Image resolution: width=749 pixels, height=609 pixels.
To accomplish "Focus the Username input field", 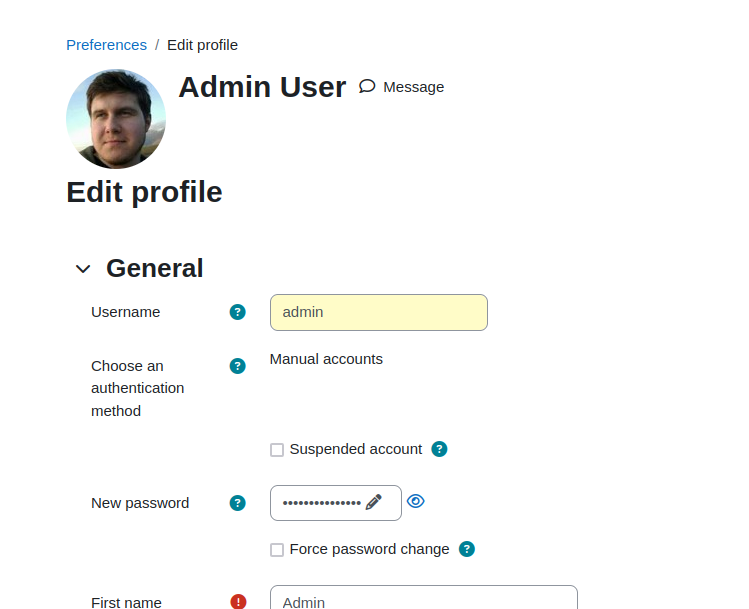I will click(379, 312).
